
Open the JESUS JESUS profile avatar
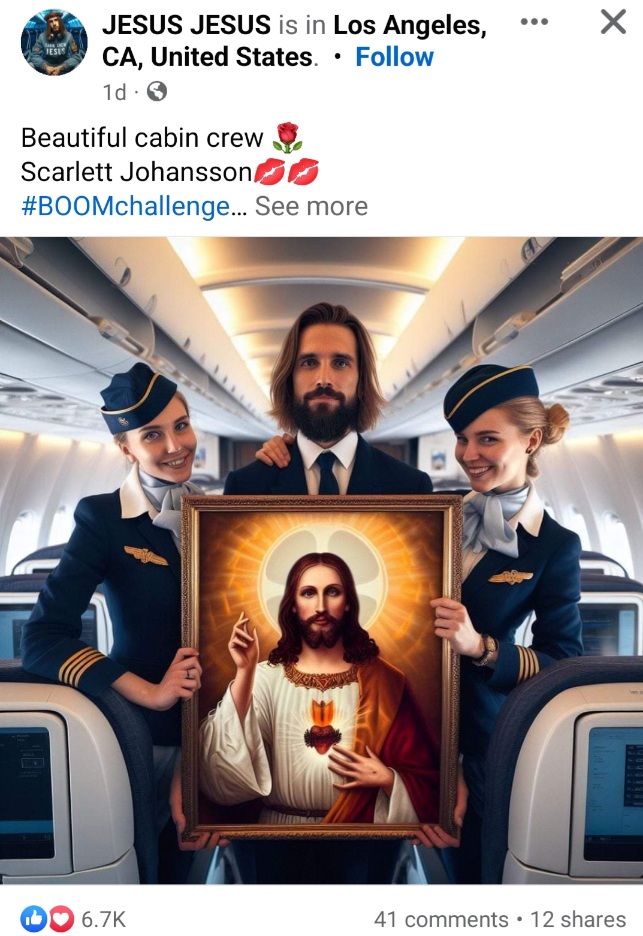click(54, 42)
